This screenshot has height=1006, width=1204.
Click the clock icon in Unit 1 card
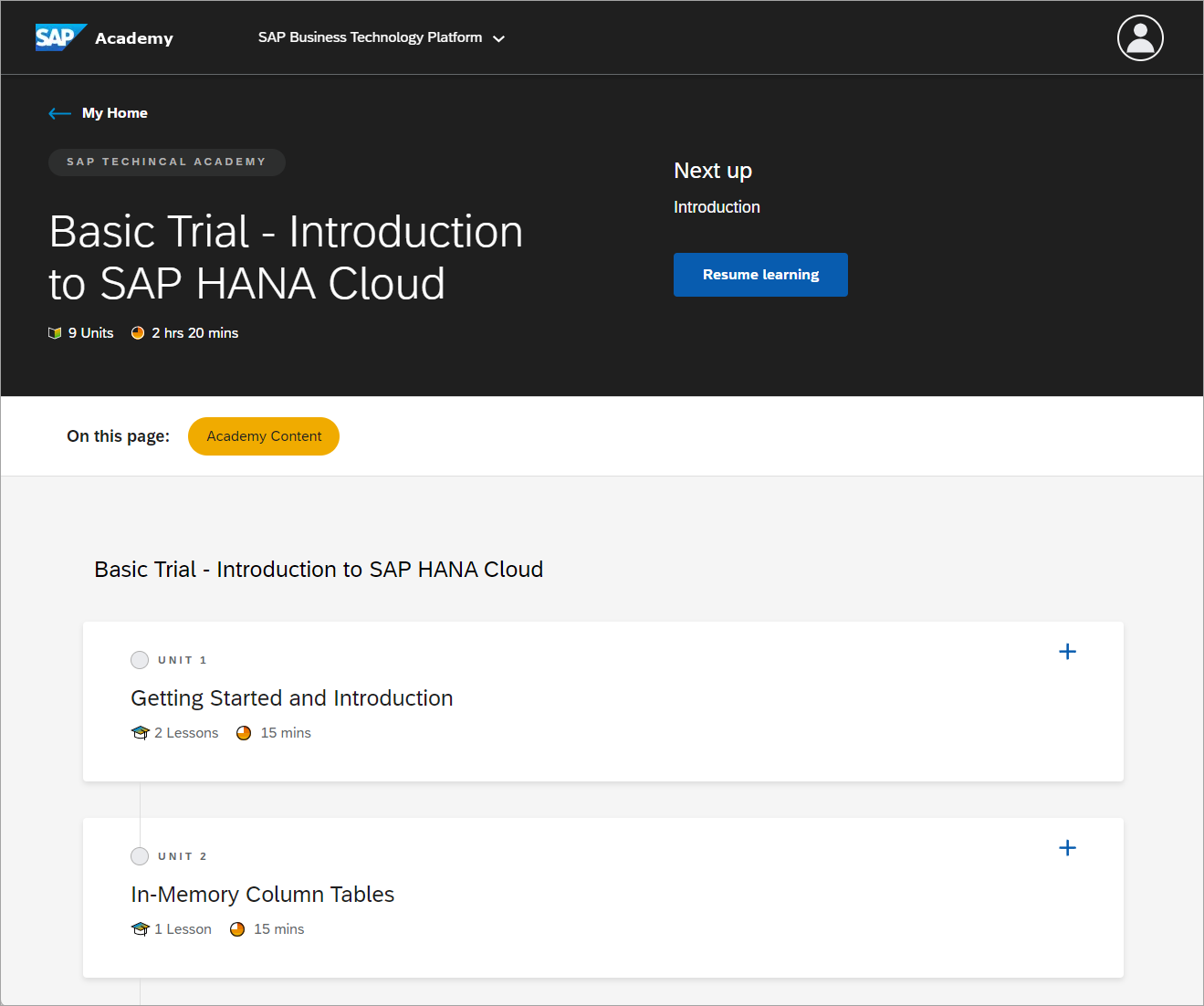pos(244,733)
